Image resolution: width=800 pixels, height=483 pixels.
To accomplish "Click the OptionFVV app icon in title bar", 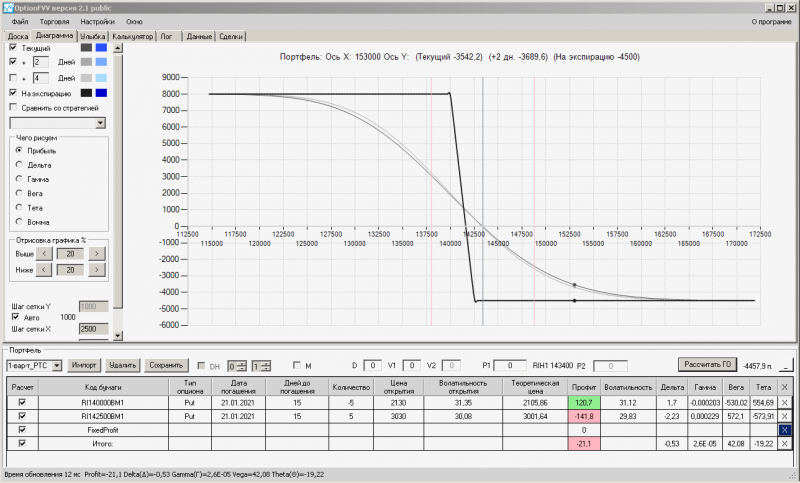I will [x=7, y=8].
